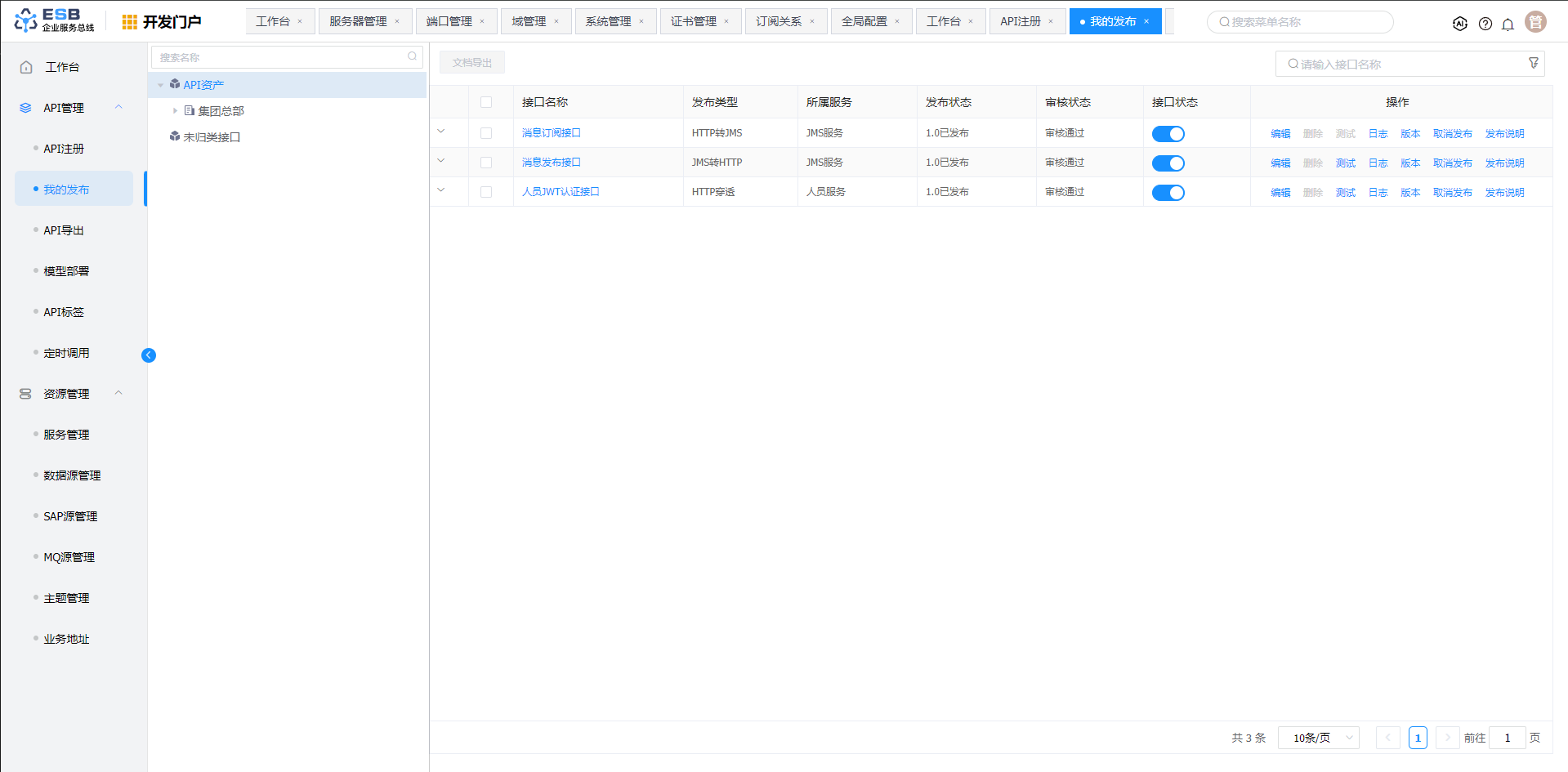Screen dimensions: 1568x772
Task: Toggle off 消息订阅接口 interface status
Action: click(x=1168, y=133)
